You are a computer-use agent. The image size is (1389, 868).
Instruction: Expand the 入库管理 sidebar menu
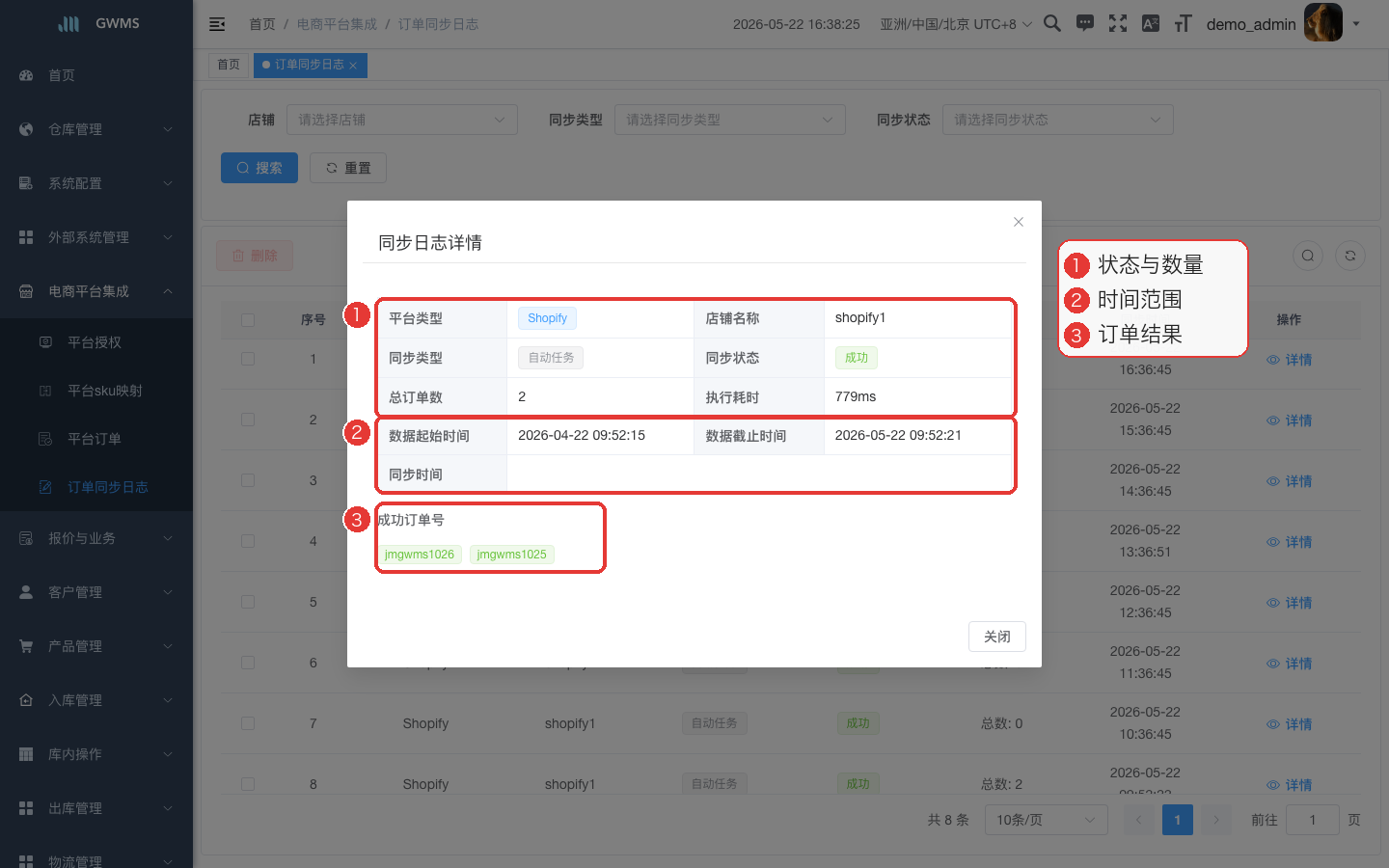[96, 700]
